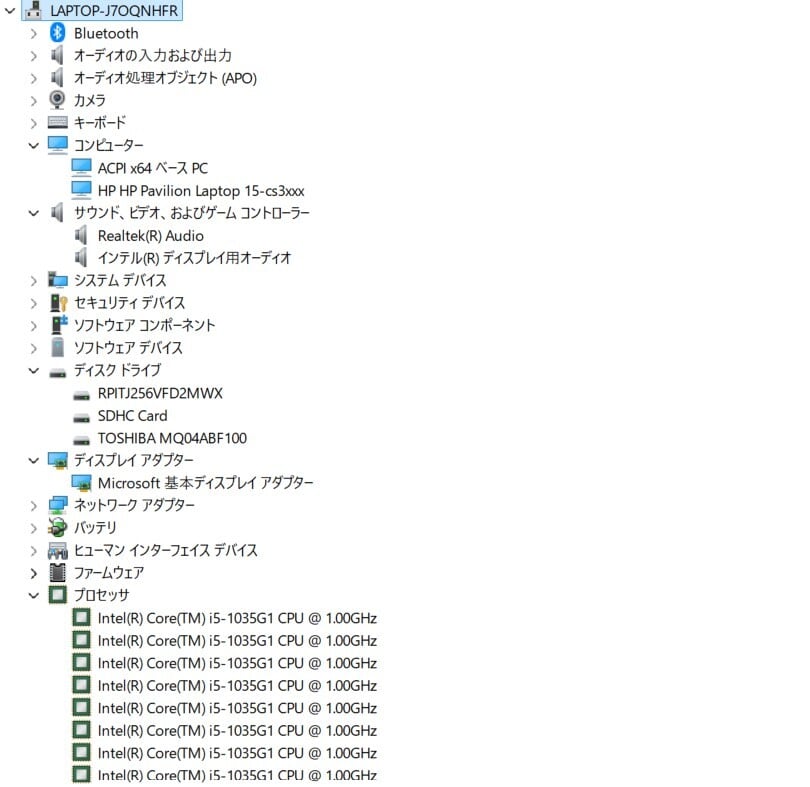The height and width of the screenshot is (787, 810).
Task: Select the first Intel Core i5-1035G1 entry
Action: pyautogui.click(x=237, y=618)
